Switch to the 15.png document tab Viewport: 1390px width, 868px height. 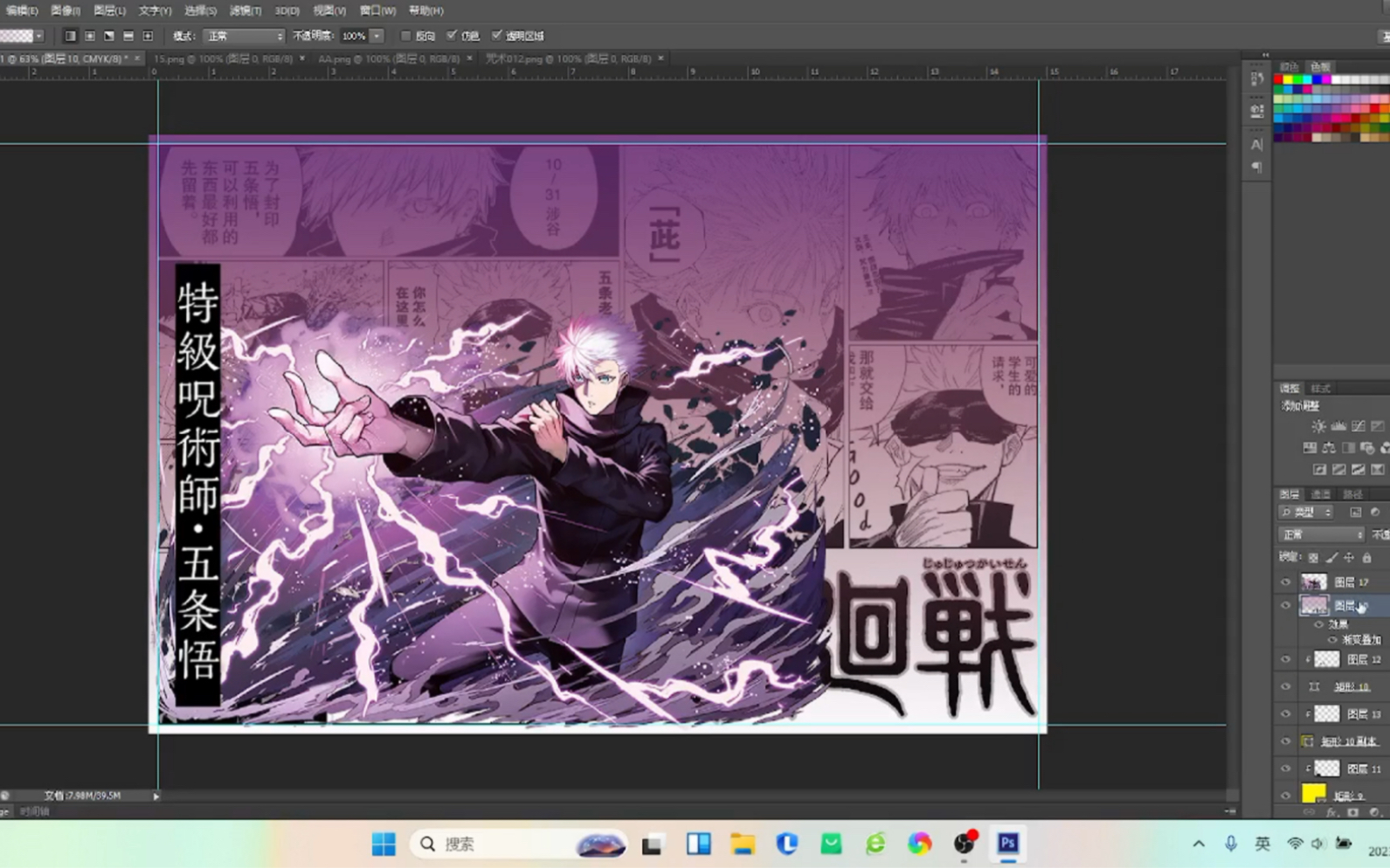point(223,59)
